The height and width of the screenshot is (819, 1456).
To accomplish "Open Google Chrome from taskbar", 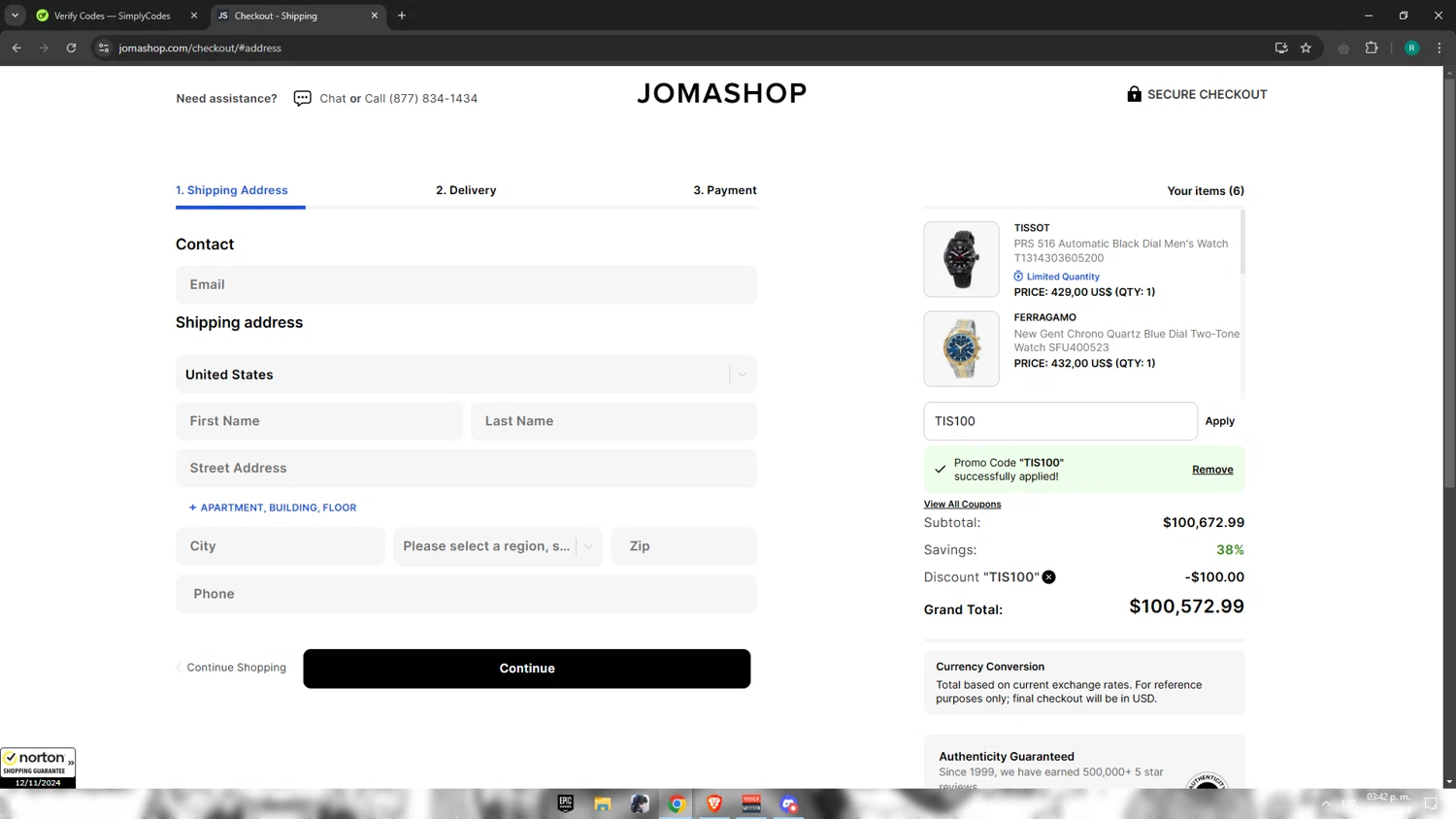I will pyautogui.click(x=678, y=803).
